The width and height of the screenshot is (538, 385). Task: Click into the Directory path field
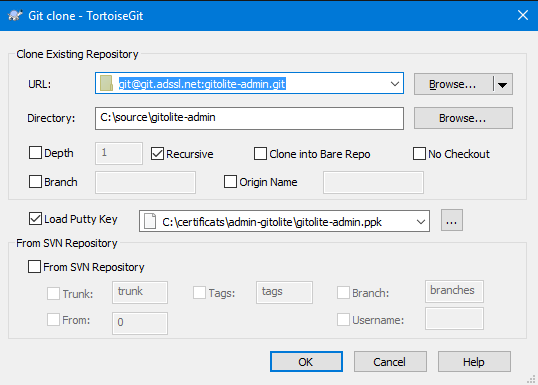pos(249,118)
